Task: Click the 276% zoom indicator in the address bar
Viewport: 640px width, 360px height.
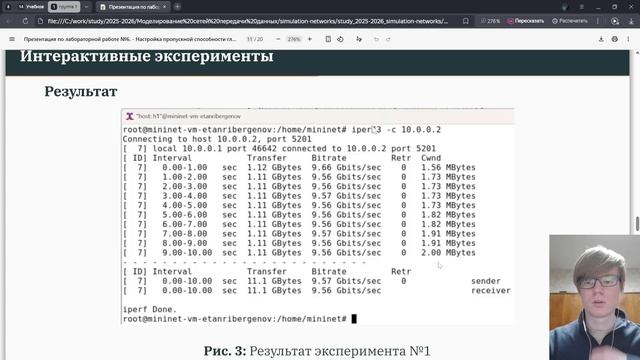Action: [490, 21]
